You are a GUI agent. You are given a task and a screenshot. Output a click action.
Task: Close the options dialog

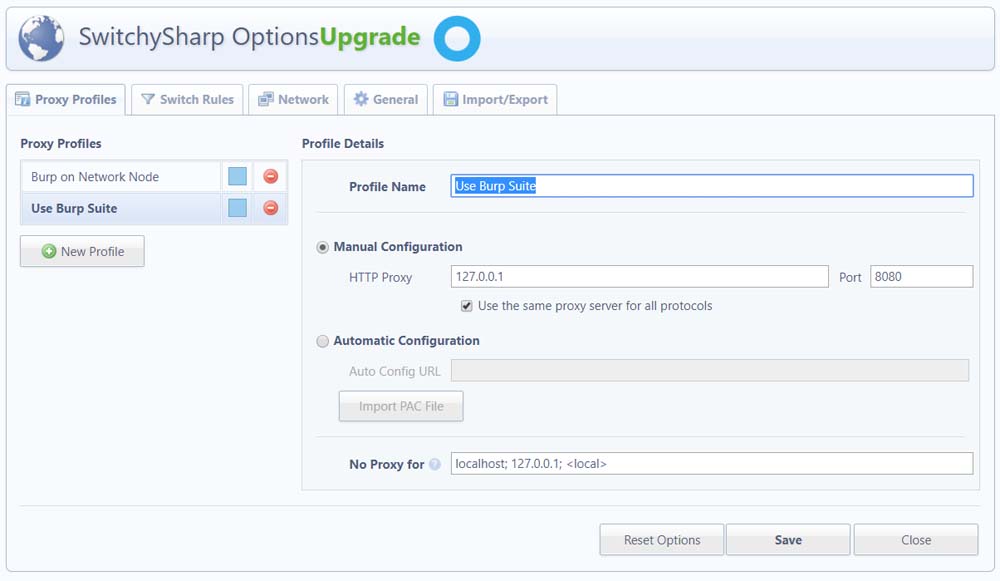pos(916,540)
